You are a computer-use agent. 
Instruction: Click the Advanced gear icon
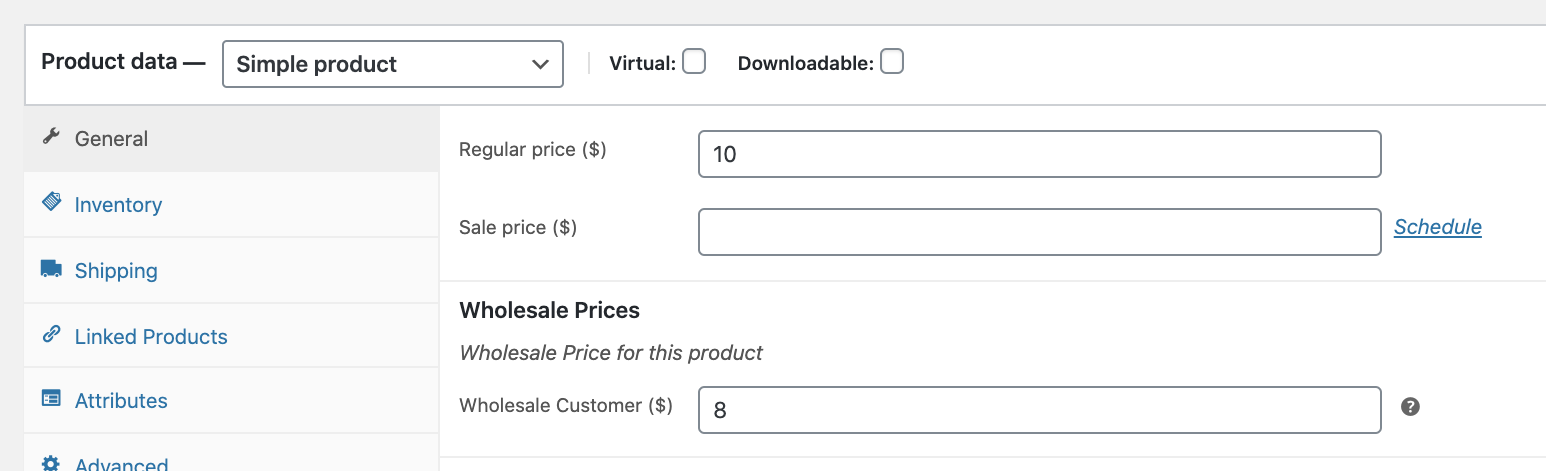[x=51, y=463]
